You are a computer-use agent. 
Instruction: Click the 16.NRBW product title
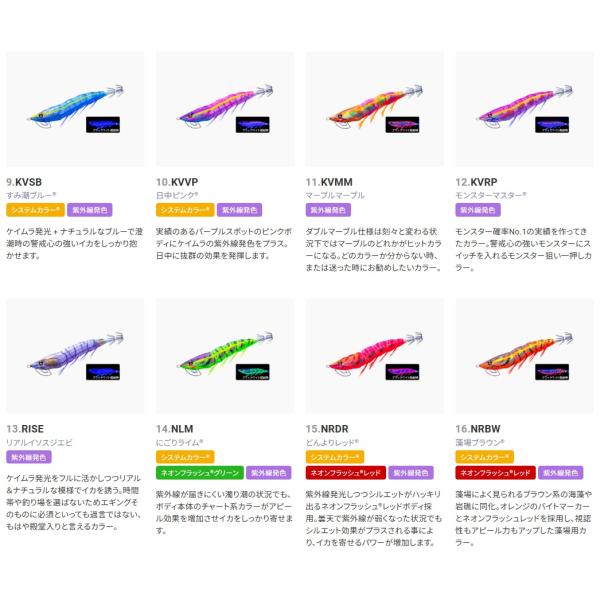coord(478,429)
